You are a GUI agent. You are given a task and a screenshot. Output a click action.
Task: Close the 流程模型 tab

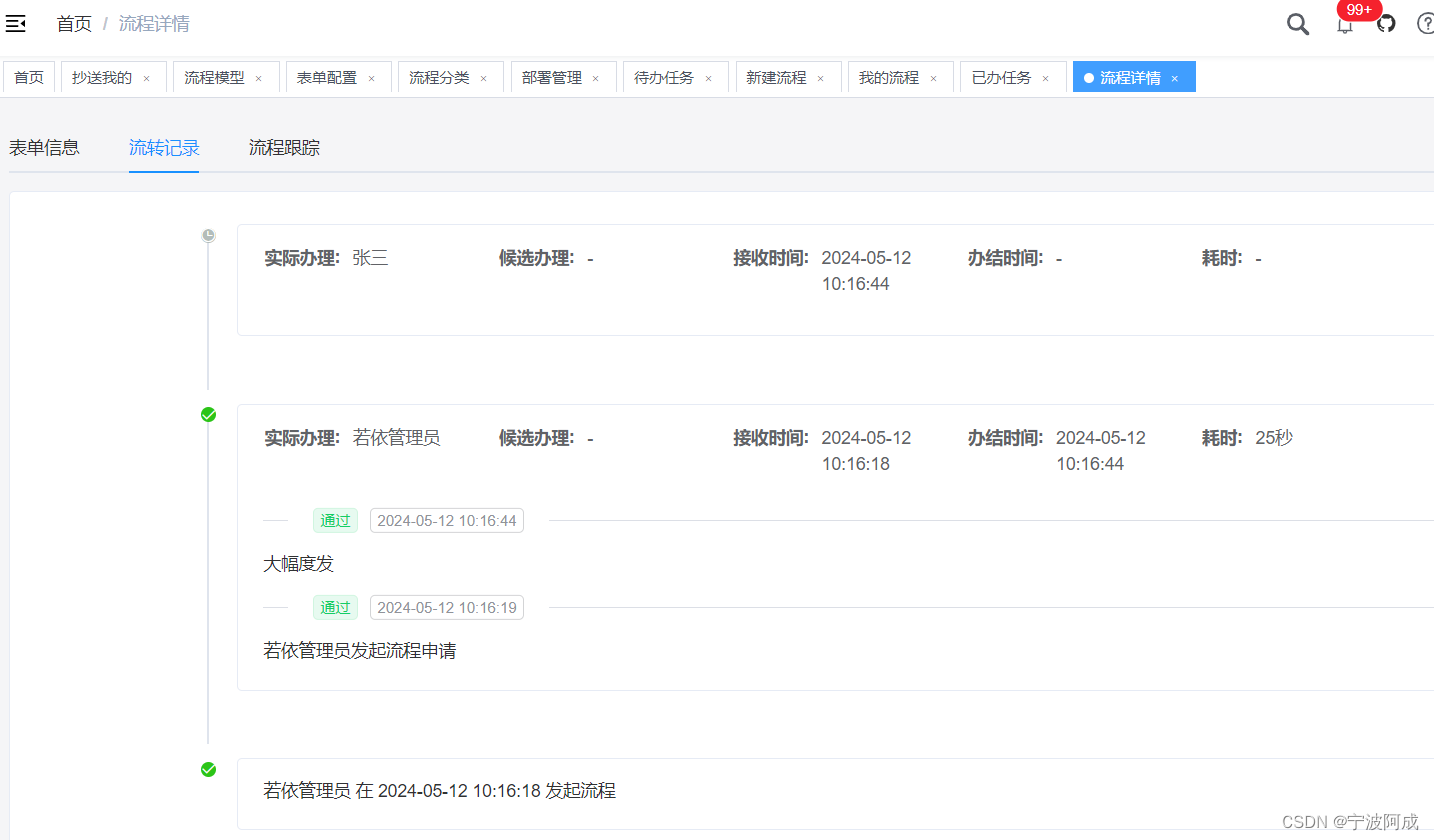[x=258, y=78]
